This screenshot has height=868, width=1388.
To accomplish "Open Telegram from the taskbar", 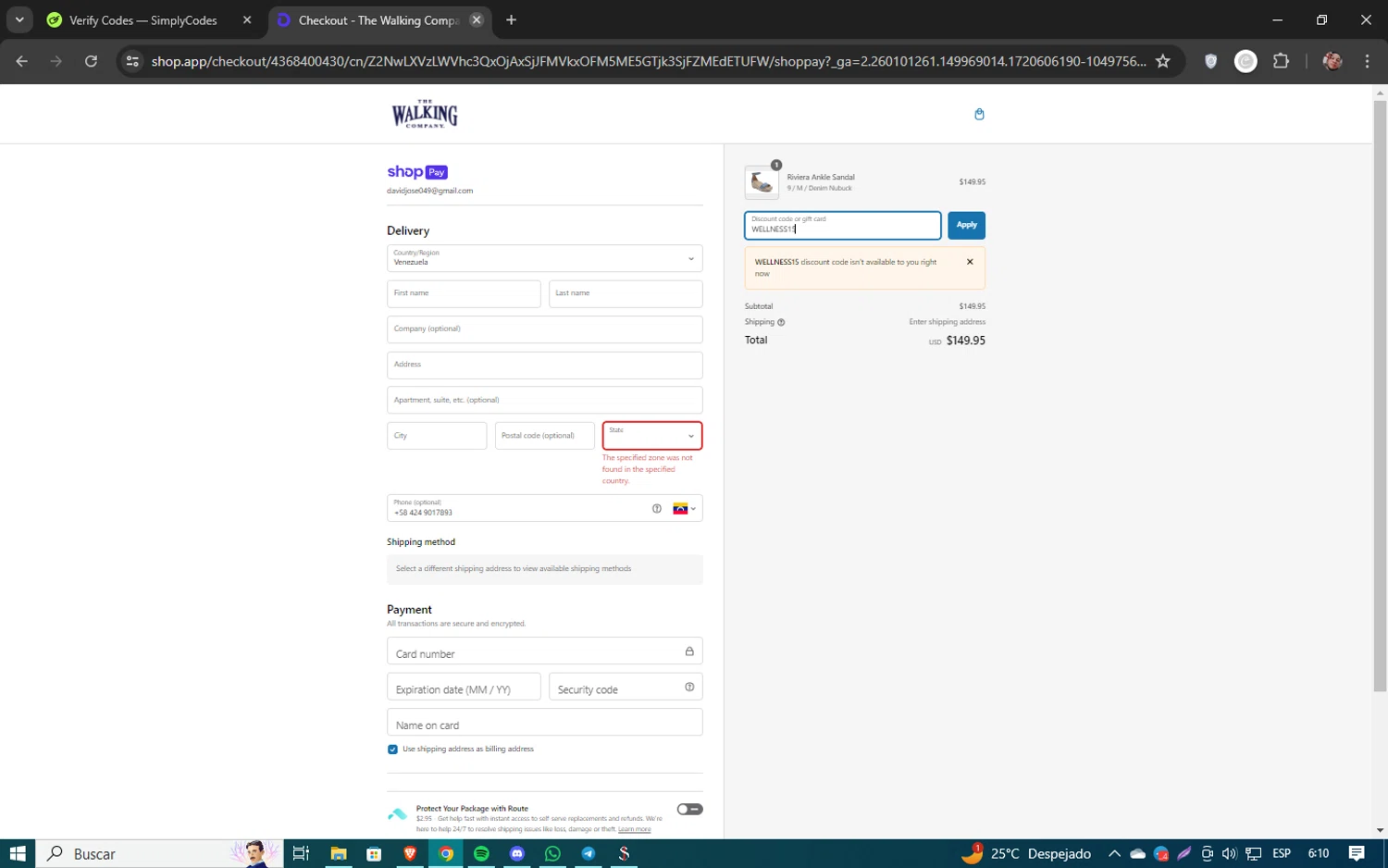I will [x=589, y=853].
